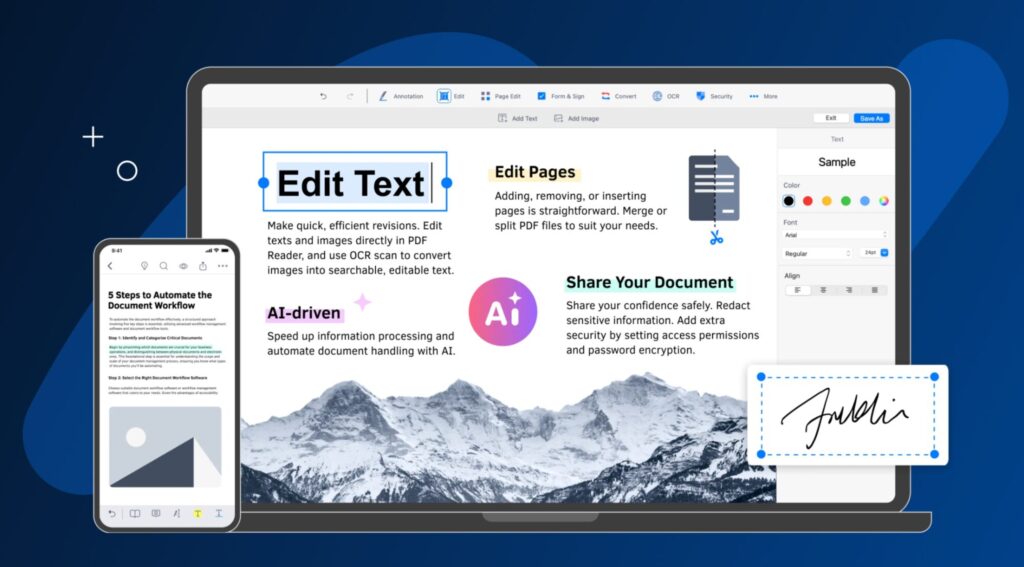The height and width of the screenshot is (567, 1024).
Task: Click the undo arrow in laptop toolbar
Action: [323, 96]
